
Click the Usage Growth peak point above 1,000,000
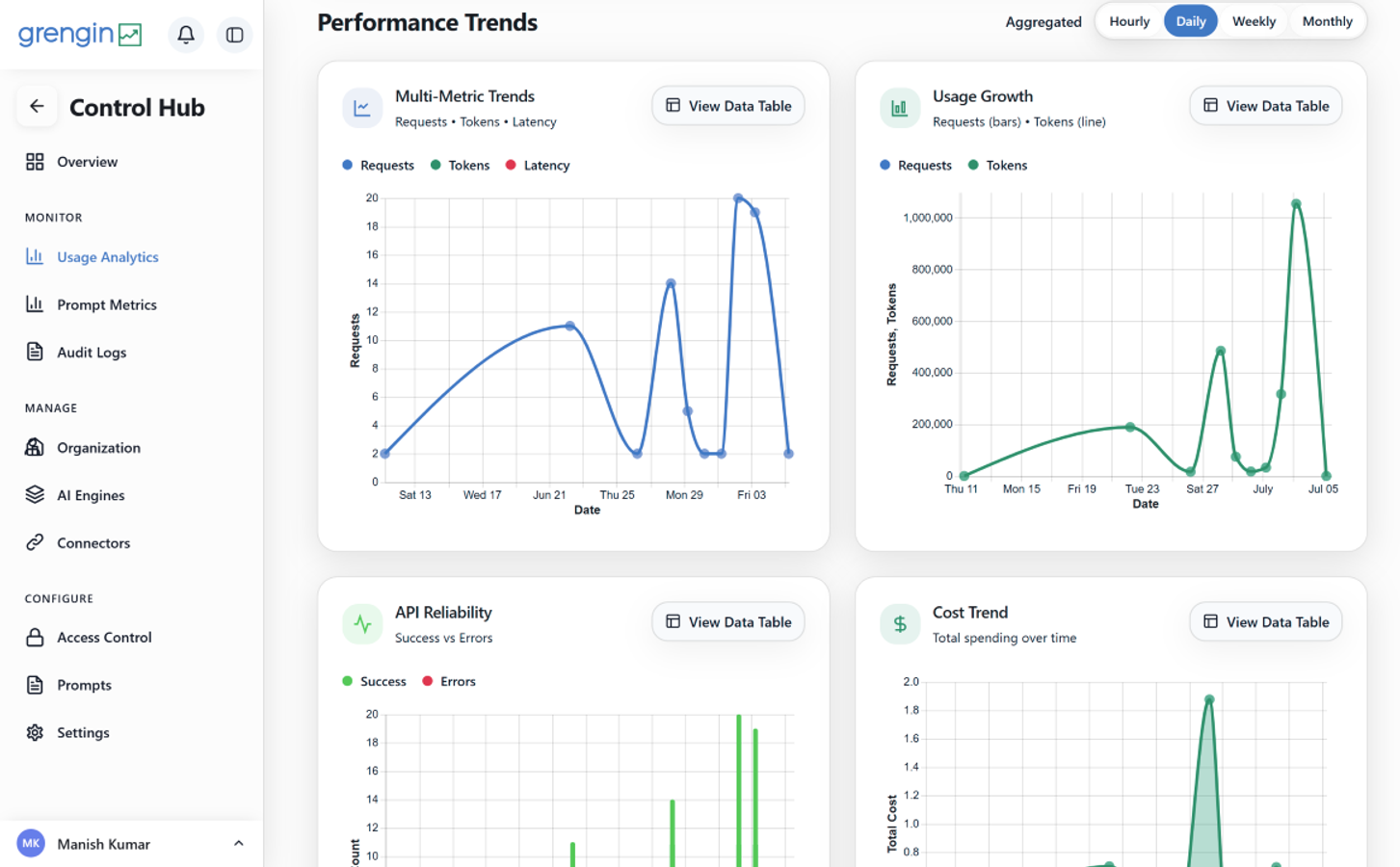click(1297, 204)
